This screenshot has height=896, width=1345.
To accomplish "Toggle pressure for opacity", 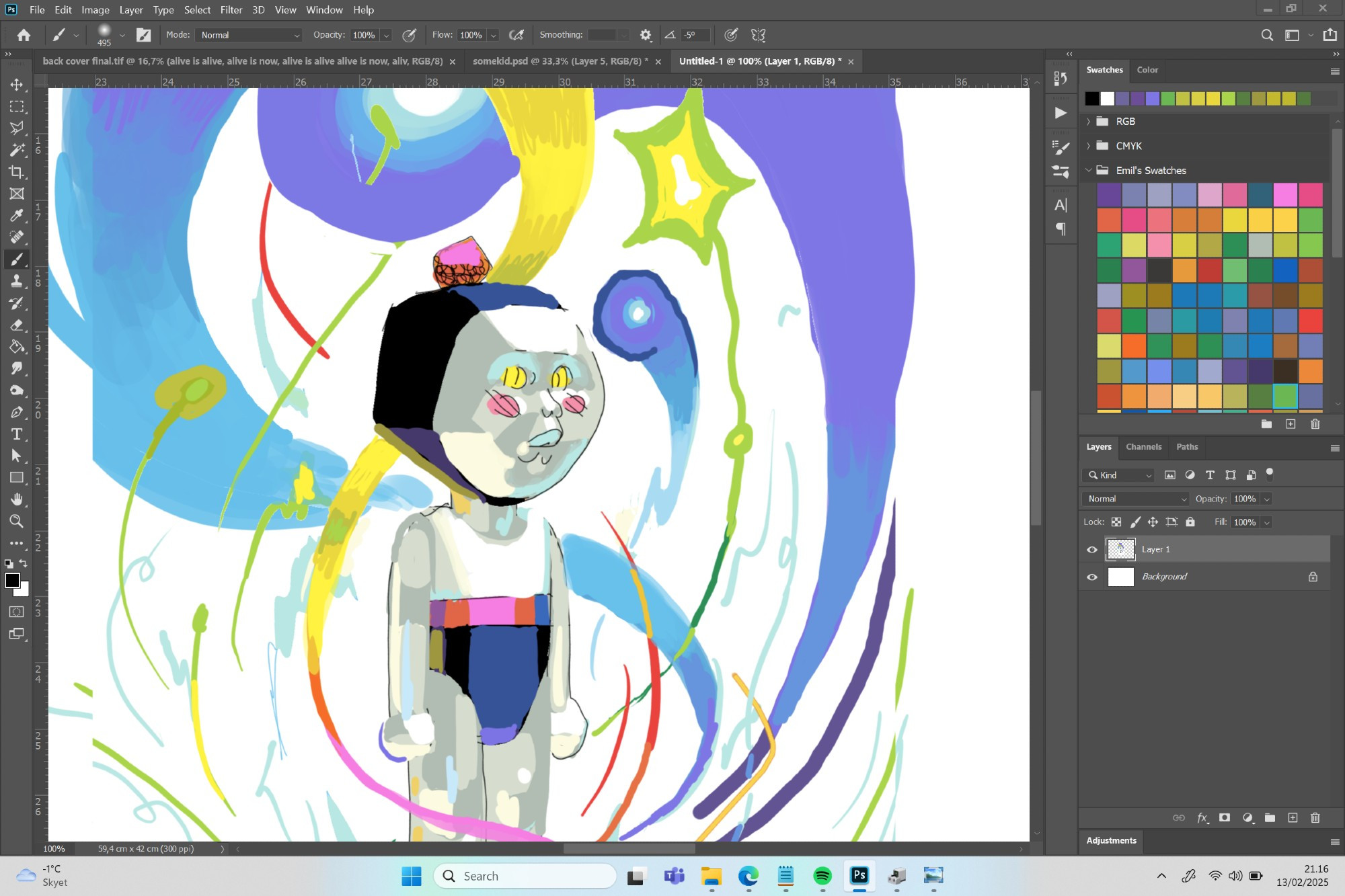I will [409, 35].
